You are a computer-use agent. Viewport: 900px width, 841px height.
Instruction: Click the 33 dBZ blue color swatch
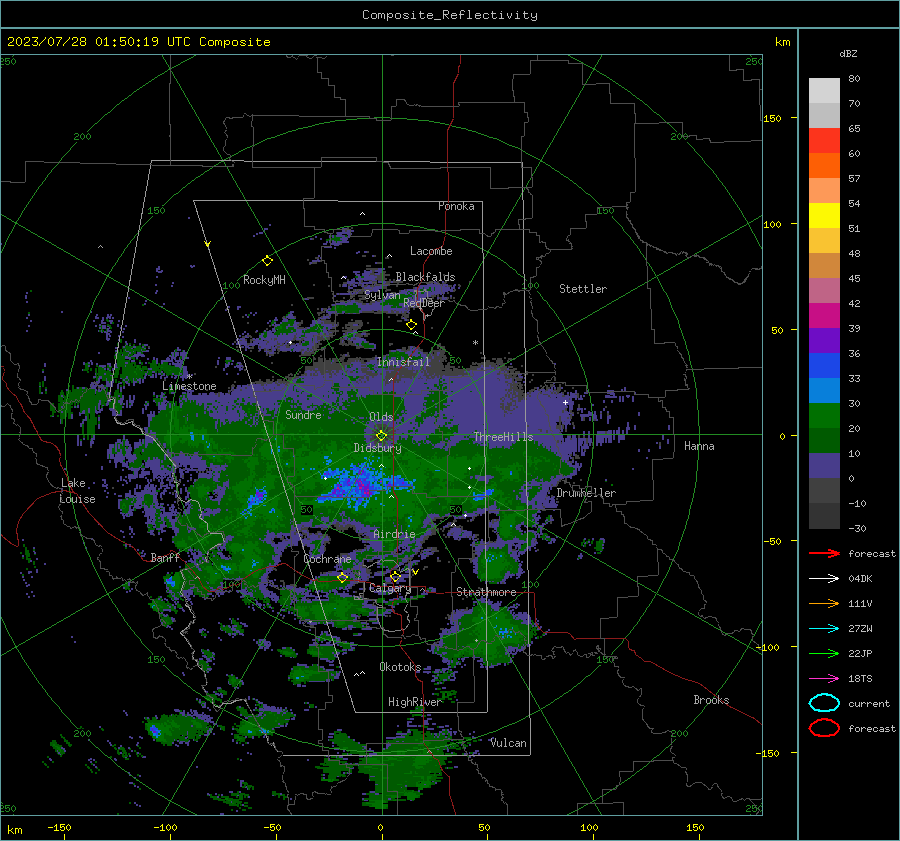coord(824,365)
